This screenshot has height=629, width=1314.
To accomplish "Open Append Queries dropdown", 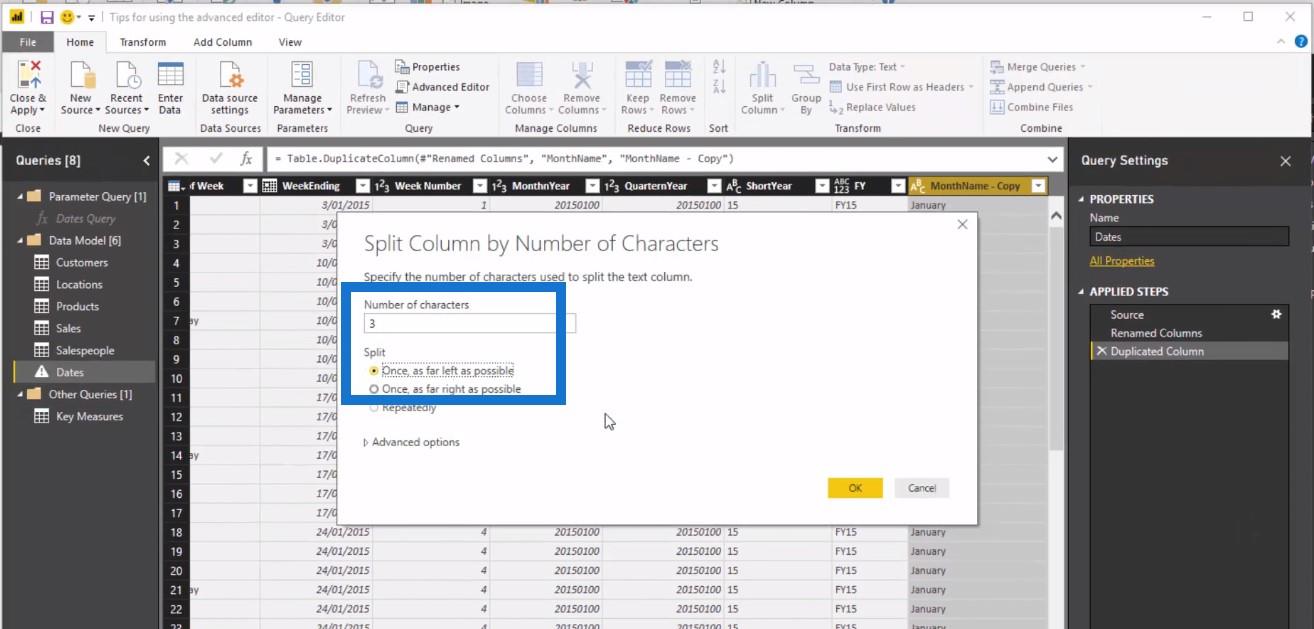I will [x=1042, y=87].
